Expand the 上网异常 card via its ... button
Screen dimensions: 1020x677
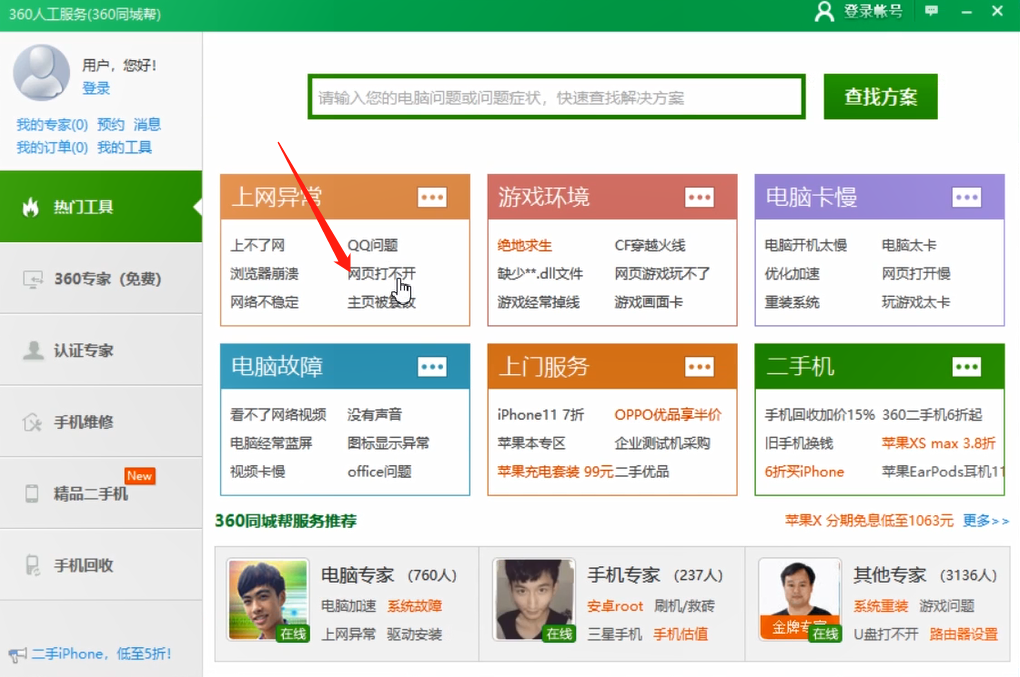coord(432,197)
